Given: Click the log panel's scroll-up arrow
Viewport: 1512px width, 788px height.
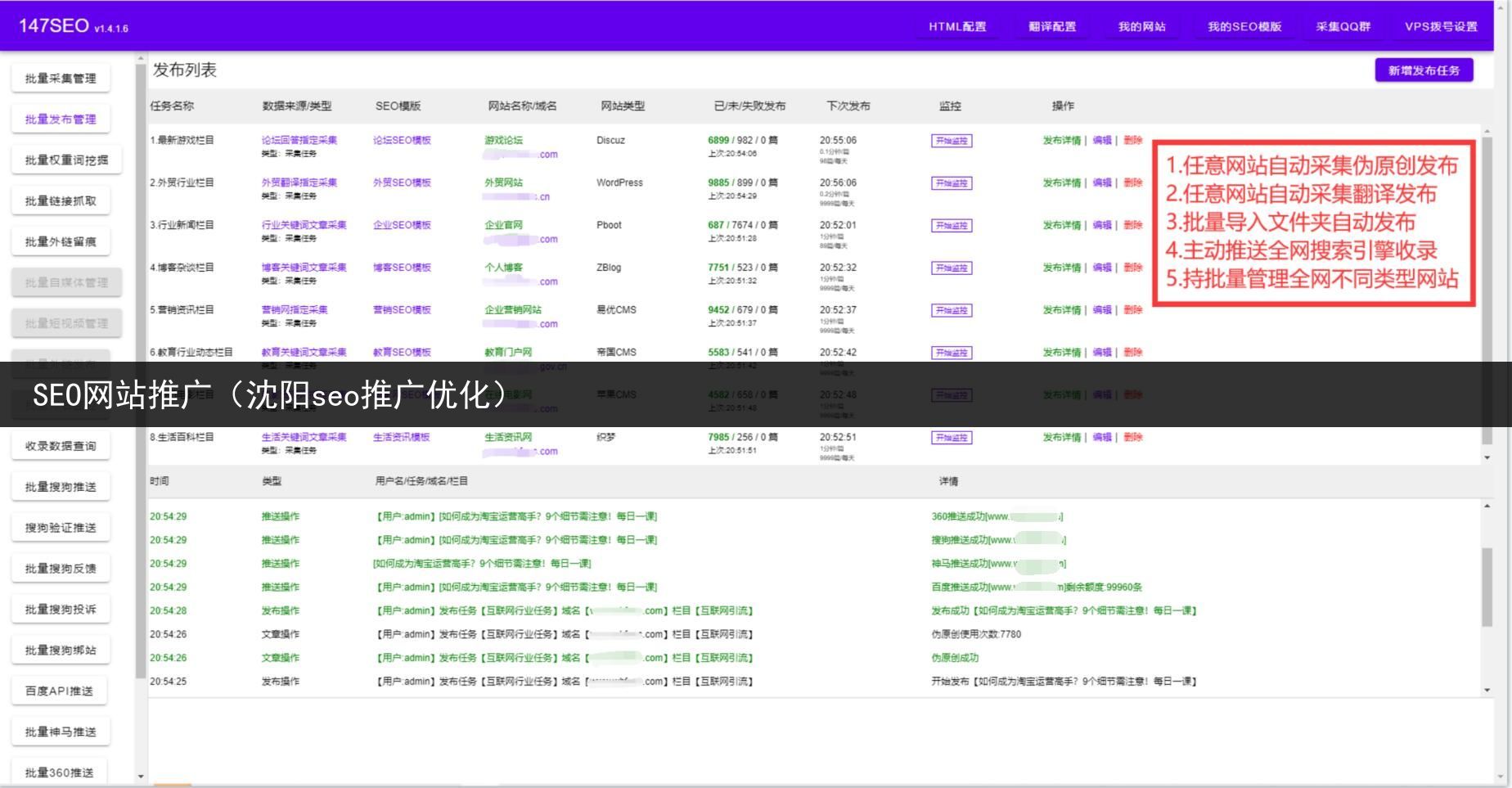Looking at the screenshot, I should coord(1487,507).
